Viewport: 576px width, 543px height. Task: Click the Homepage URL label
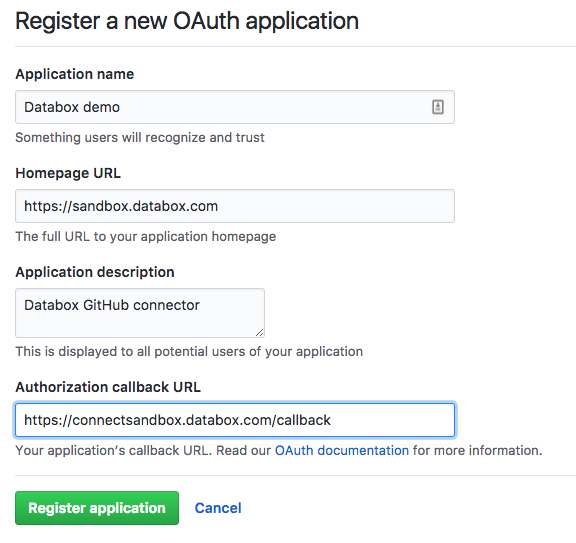68,173
